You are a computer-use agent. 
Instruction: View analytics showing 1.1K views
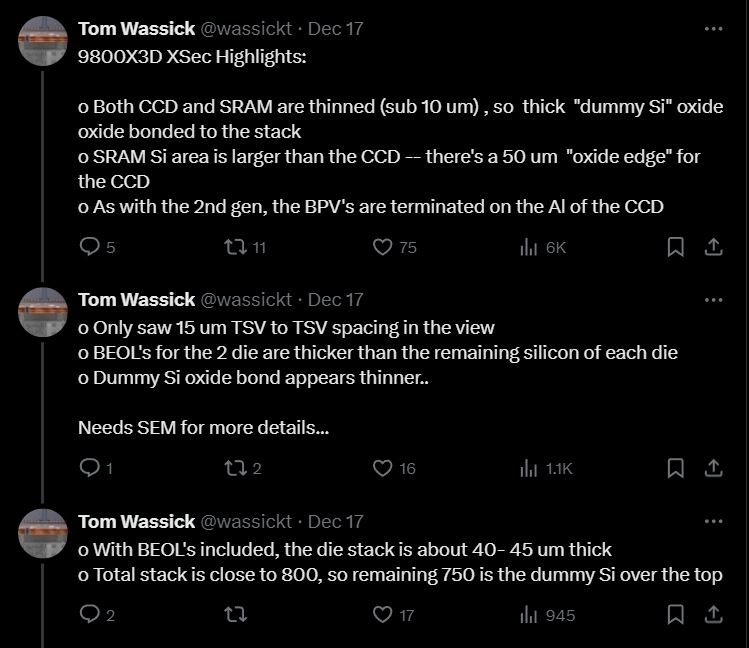530,468
